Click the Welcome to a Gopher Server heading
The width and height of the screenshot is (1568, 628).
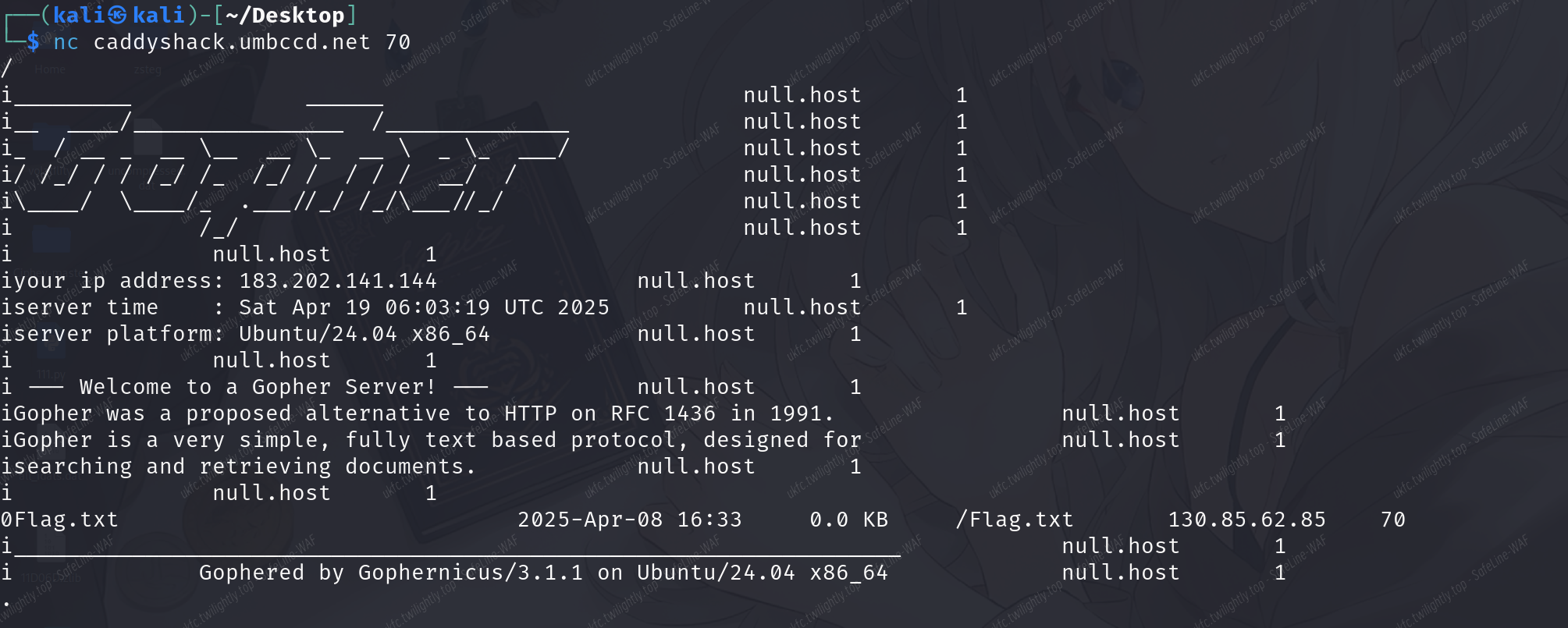(x=258, y=387)
